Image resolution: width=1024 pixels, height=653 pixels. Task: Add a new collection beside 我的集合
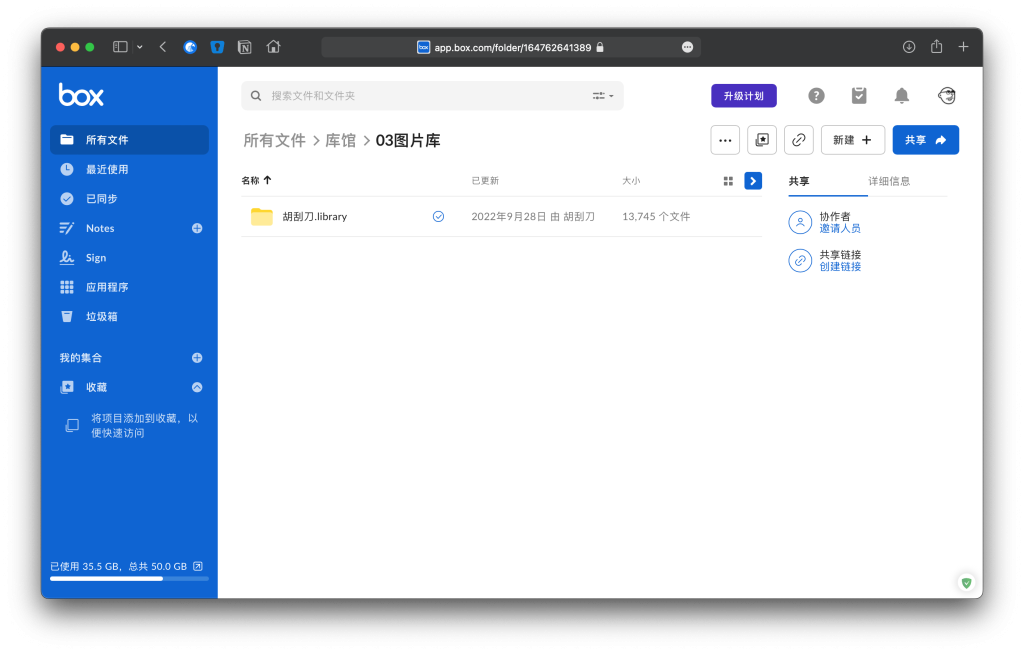click(x=197, y=358)
